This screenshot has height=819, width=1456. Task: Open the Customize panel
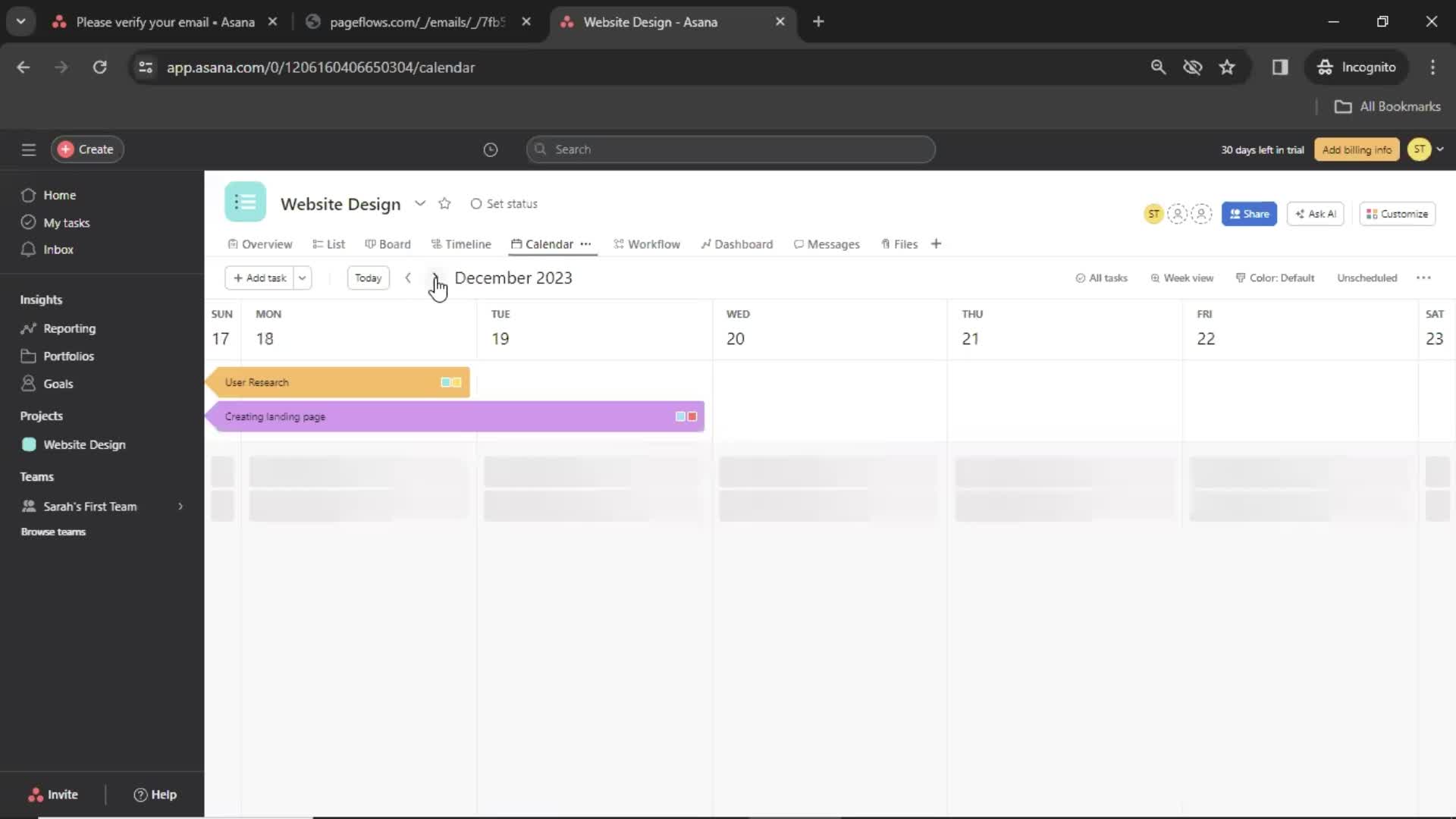1396,214
